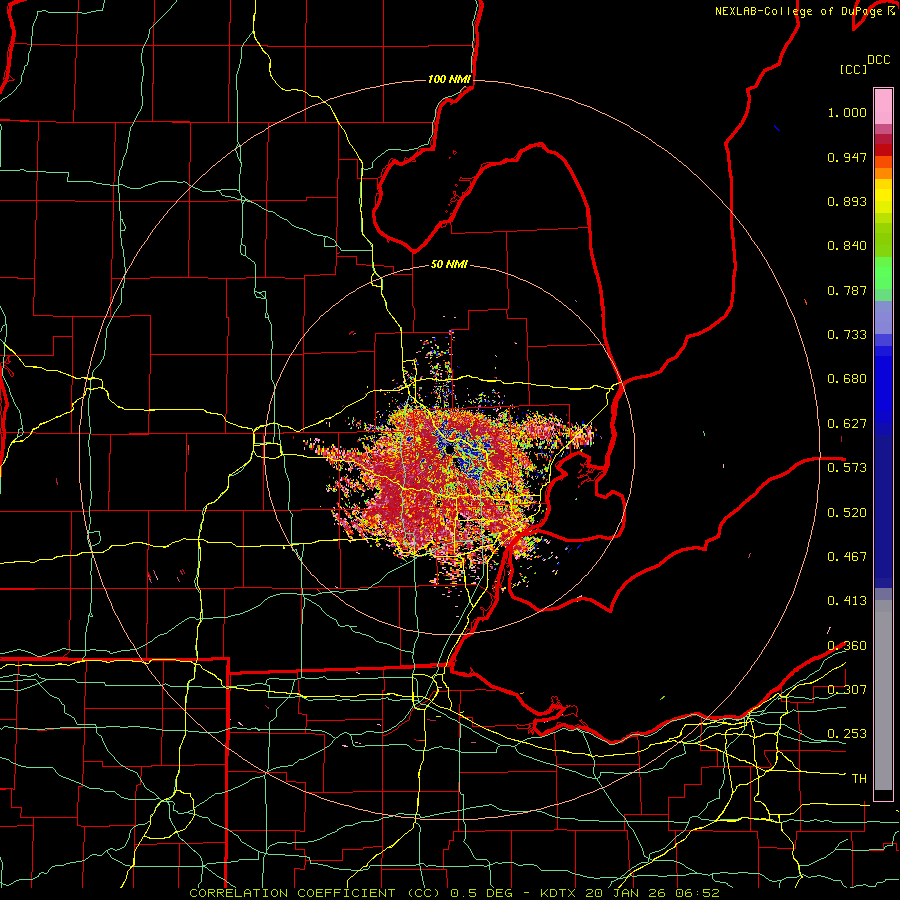
Task: Click the 0.680 legend value
Action: (847, 379)
